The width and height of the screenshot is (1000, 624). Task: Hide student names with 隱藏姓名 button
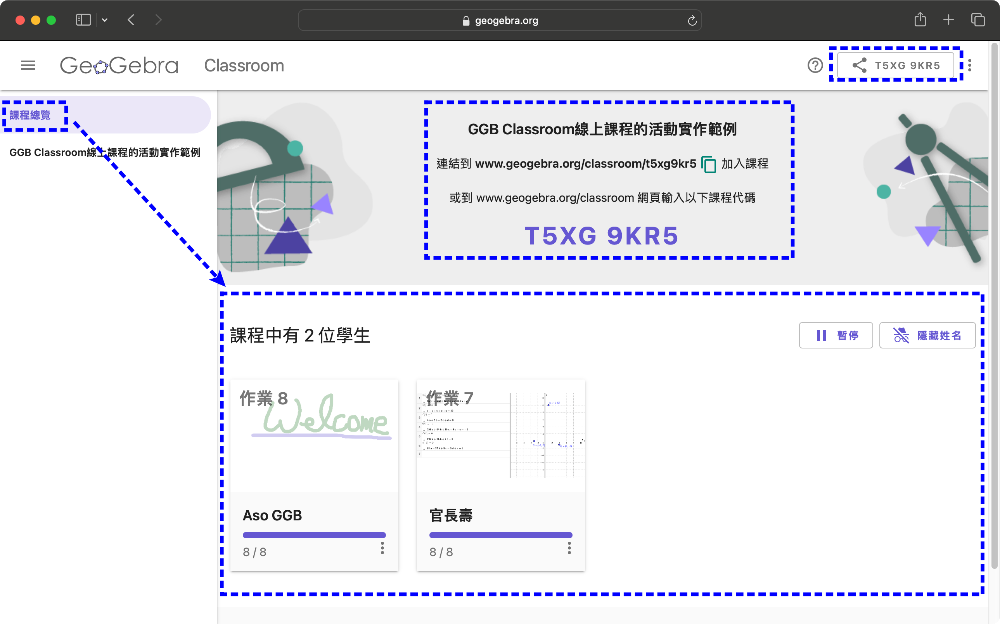click(927, 335)
